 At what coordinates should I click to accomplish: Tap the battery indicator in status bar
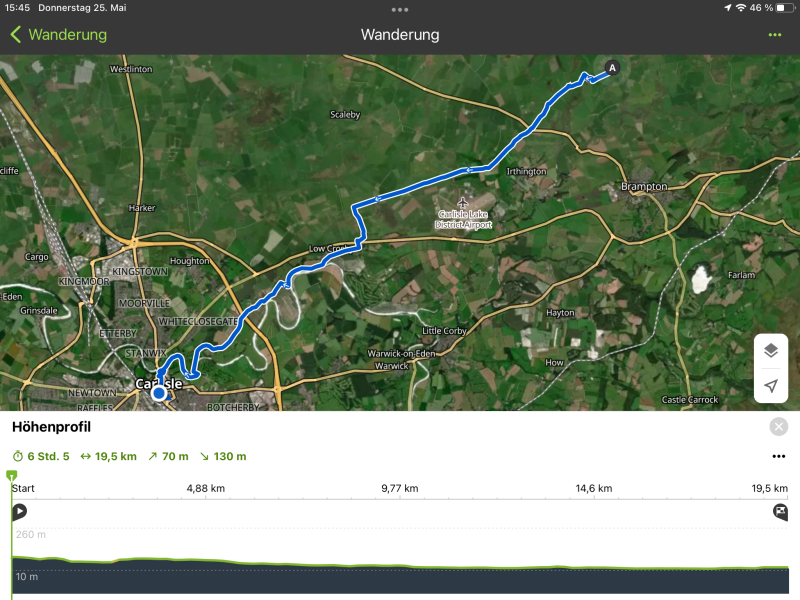click(x=779, y=8)
